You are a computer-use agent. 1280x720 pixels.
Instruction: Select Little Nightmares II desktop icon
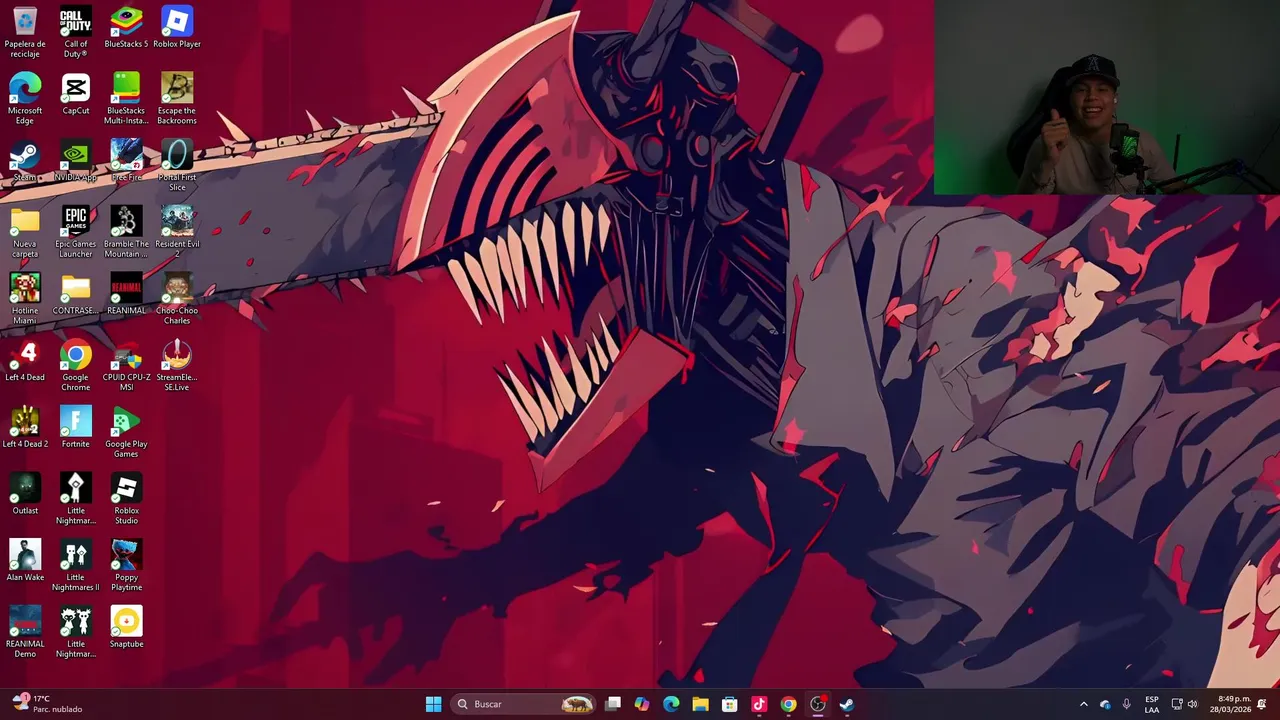(76, 565)
